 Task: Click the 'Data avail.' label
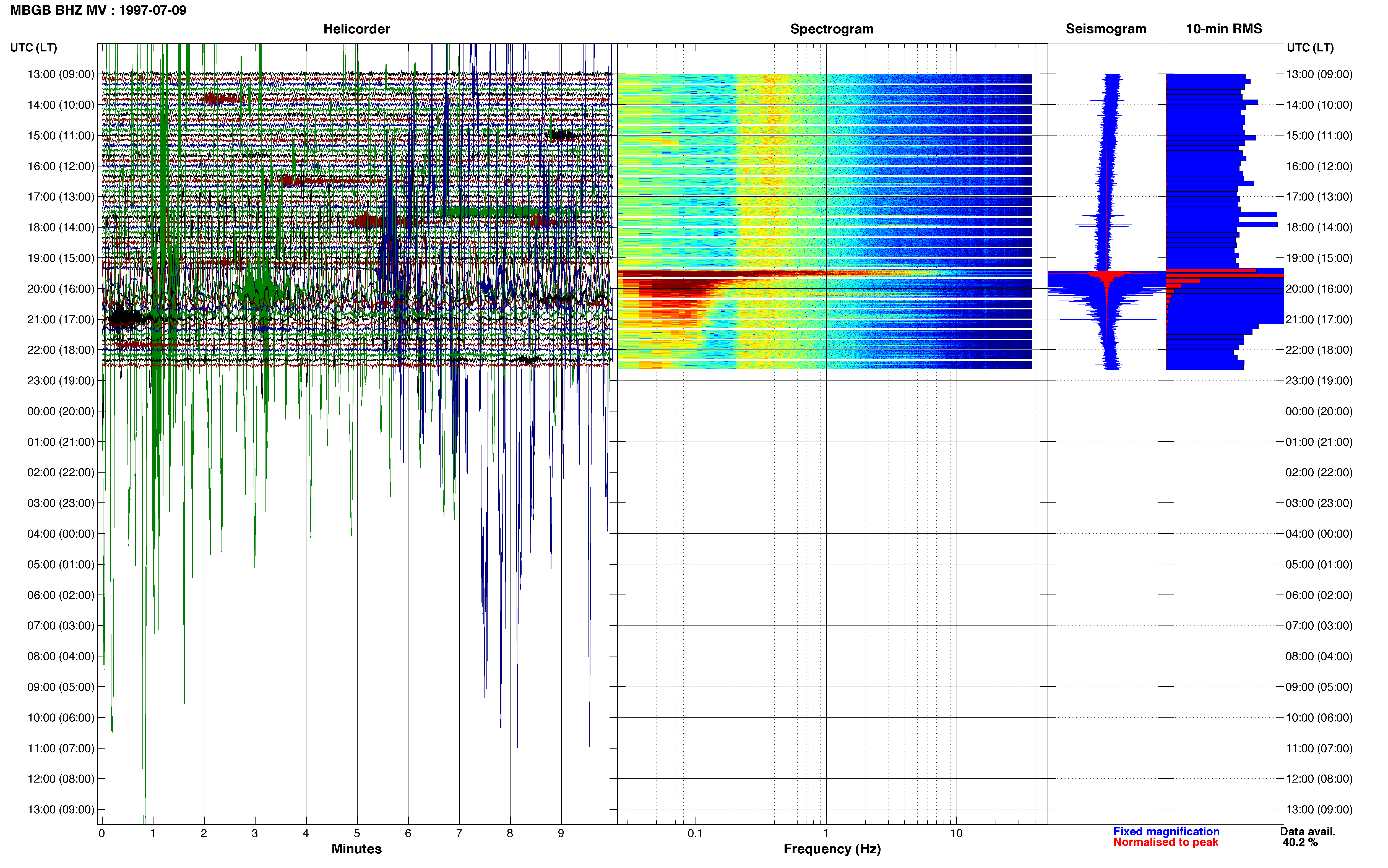[x=1308, y=831]
